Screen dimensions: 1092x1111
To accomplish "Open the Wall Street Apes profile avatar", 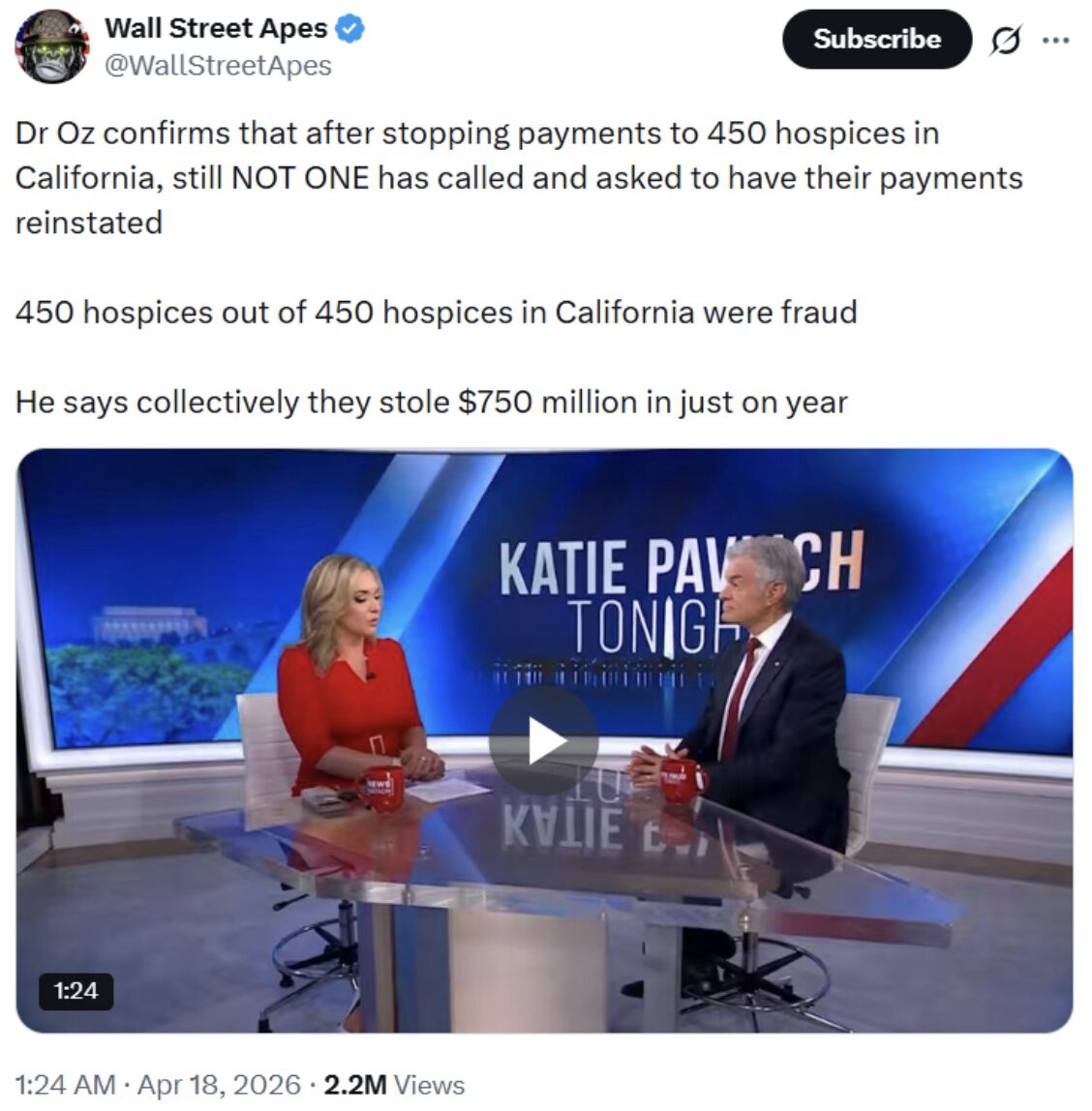I will click(x=51, y=46).
